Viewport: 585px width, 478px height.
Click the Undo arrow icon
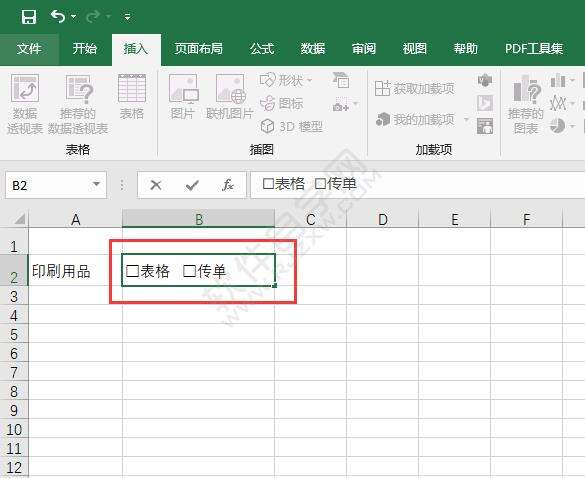[x=58, y=16]
